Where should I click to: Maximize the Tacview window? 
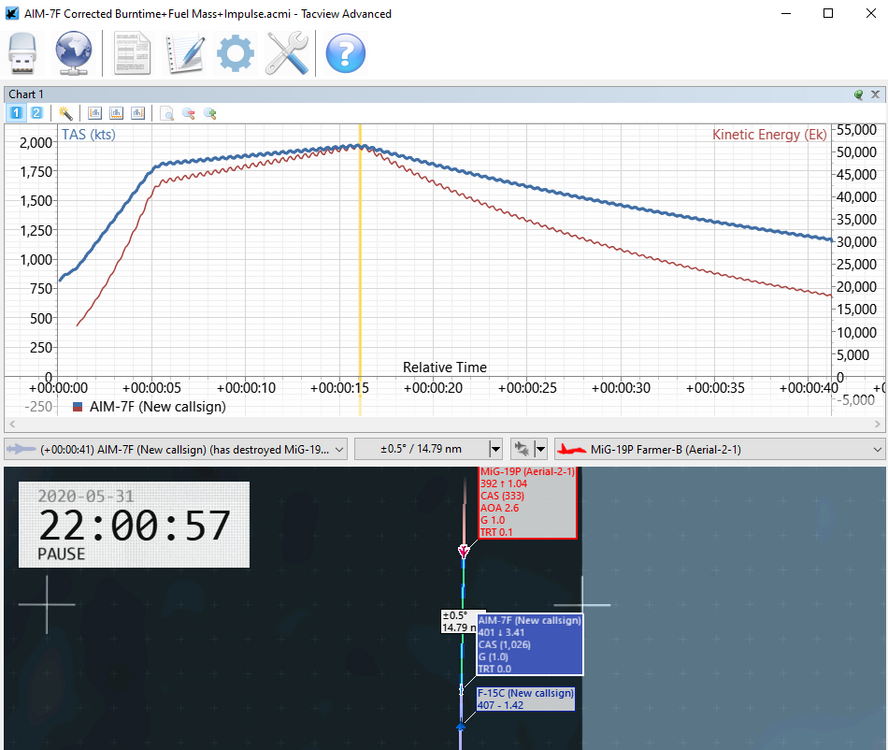828,13
